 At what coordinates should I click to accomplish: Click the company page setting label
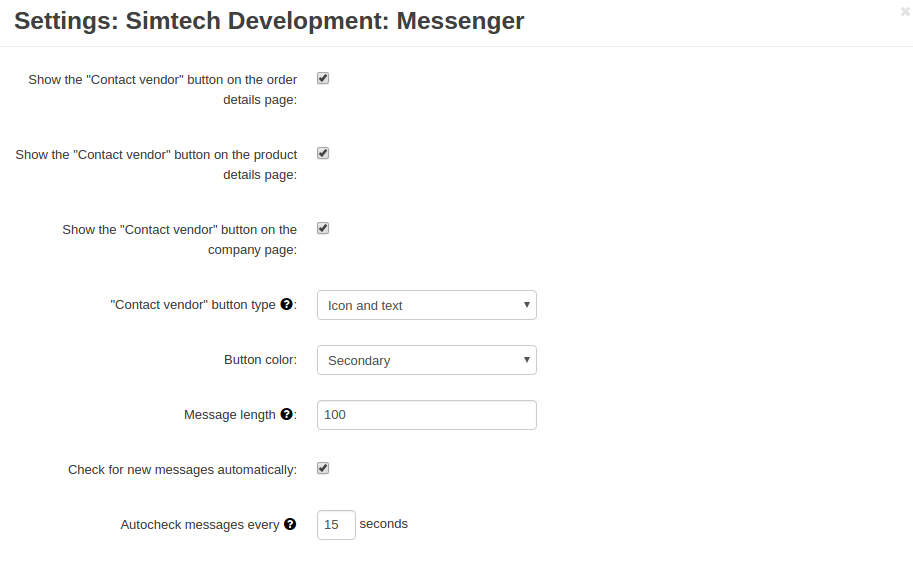click(x=179, y=240)
